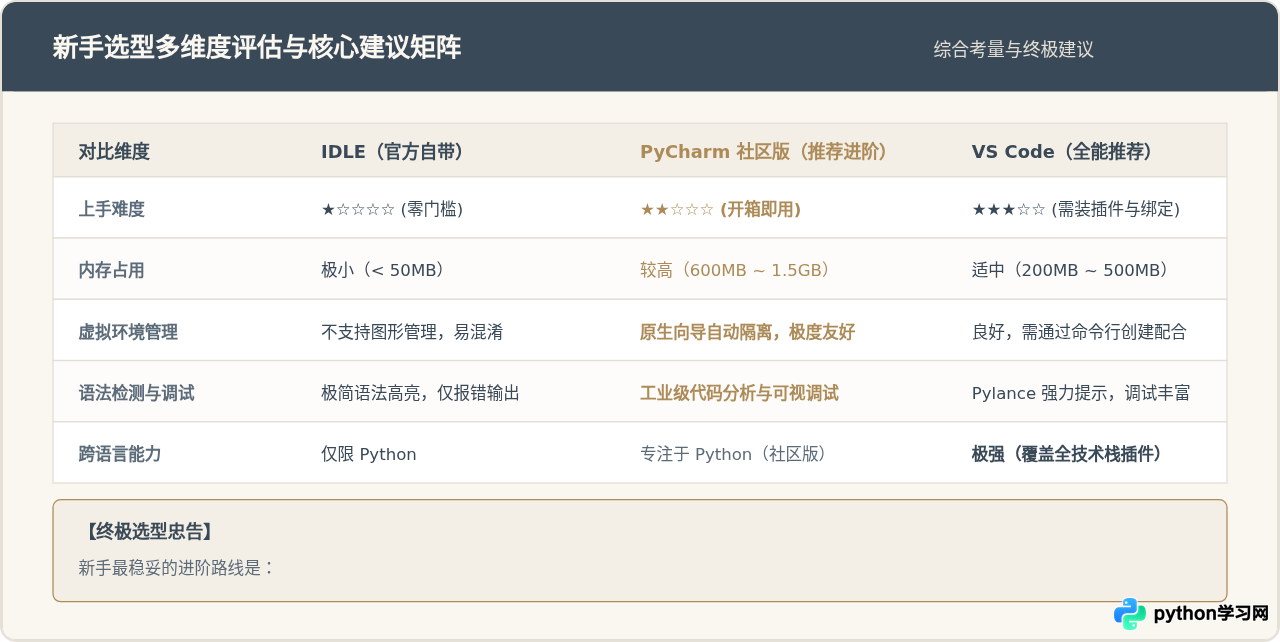
Task: Click the heading '【终极选型忠告】'
Action: click(150, 532)
